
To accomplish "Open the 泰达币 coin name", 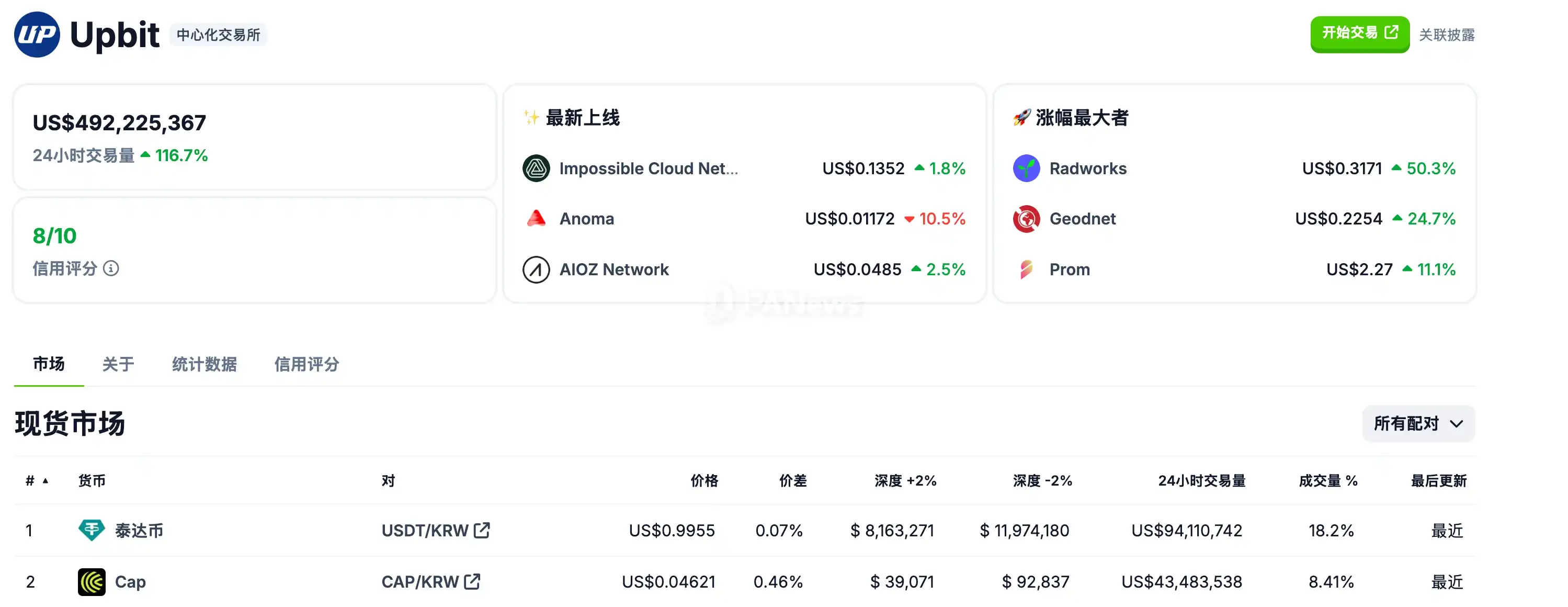I will click(139, 530).
